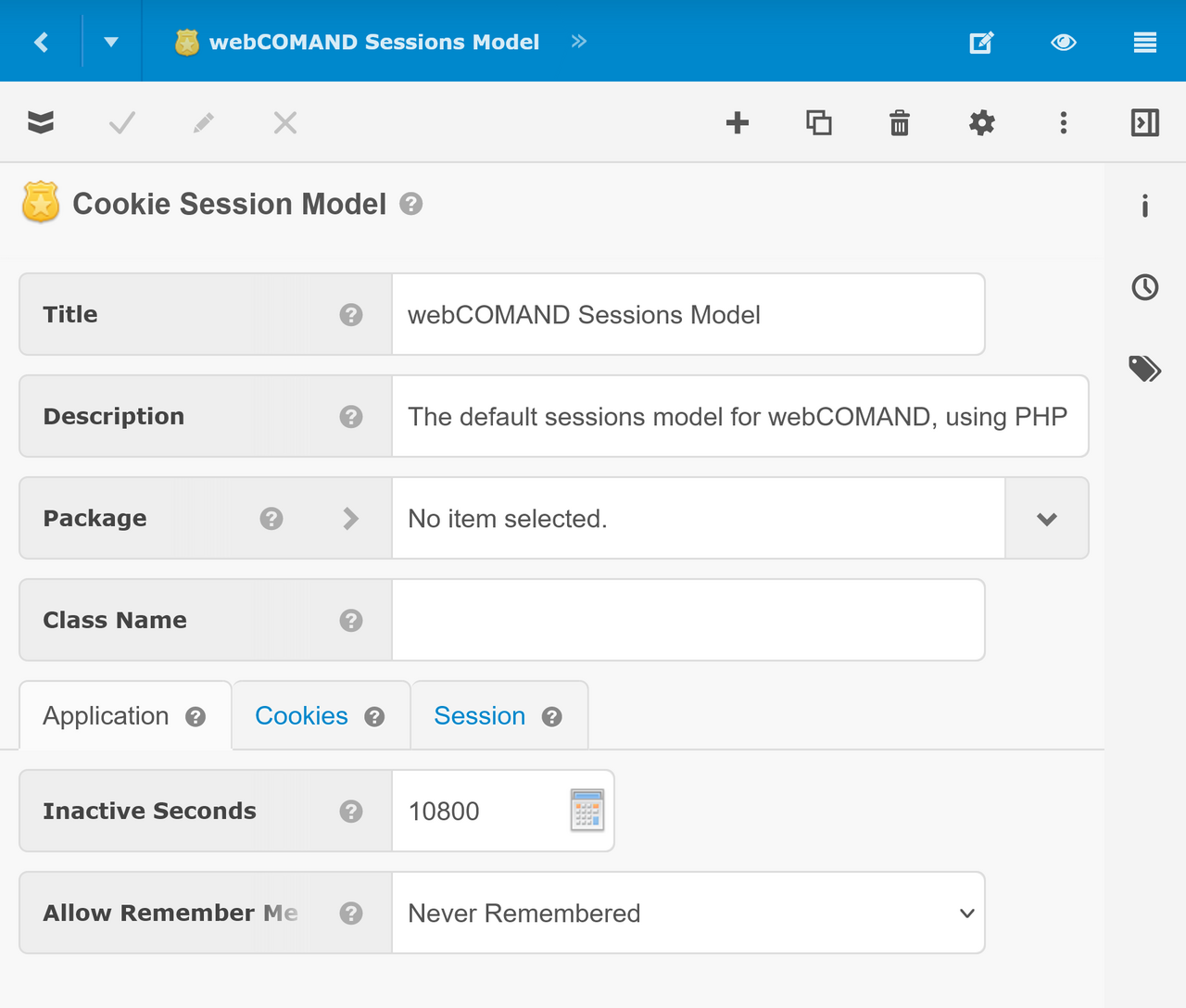Open the tags icon in right sidebar

coord(1145,369)
